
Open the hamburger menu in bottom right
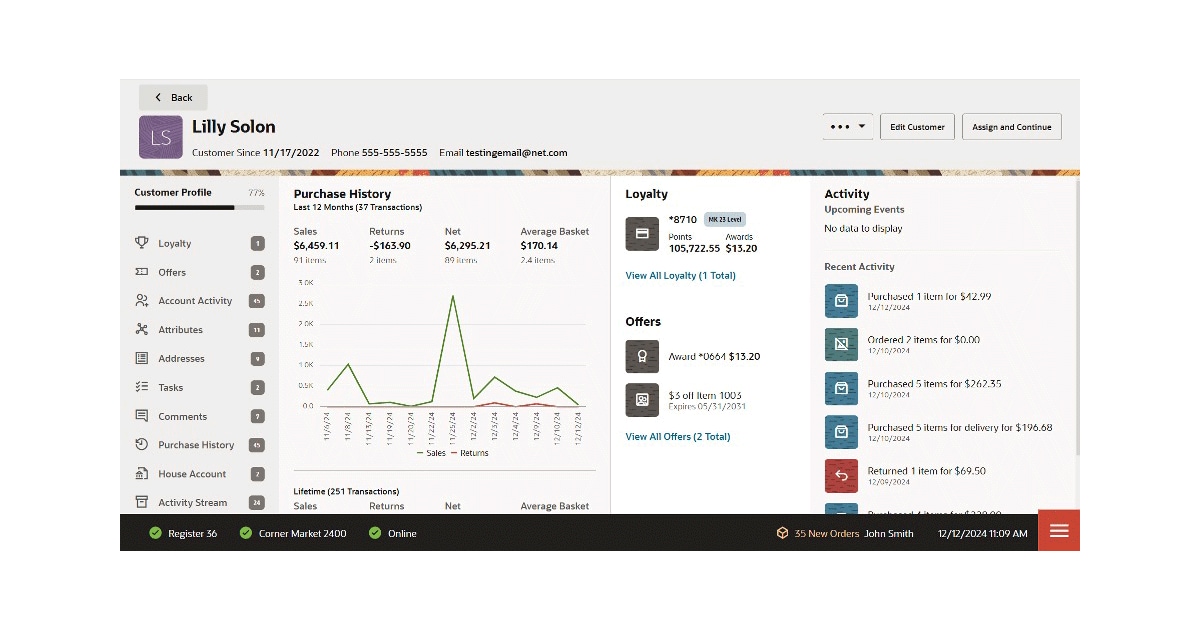1059,531
